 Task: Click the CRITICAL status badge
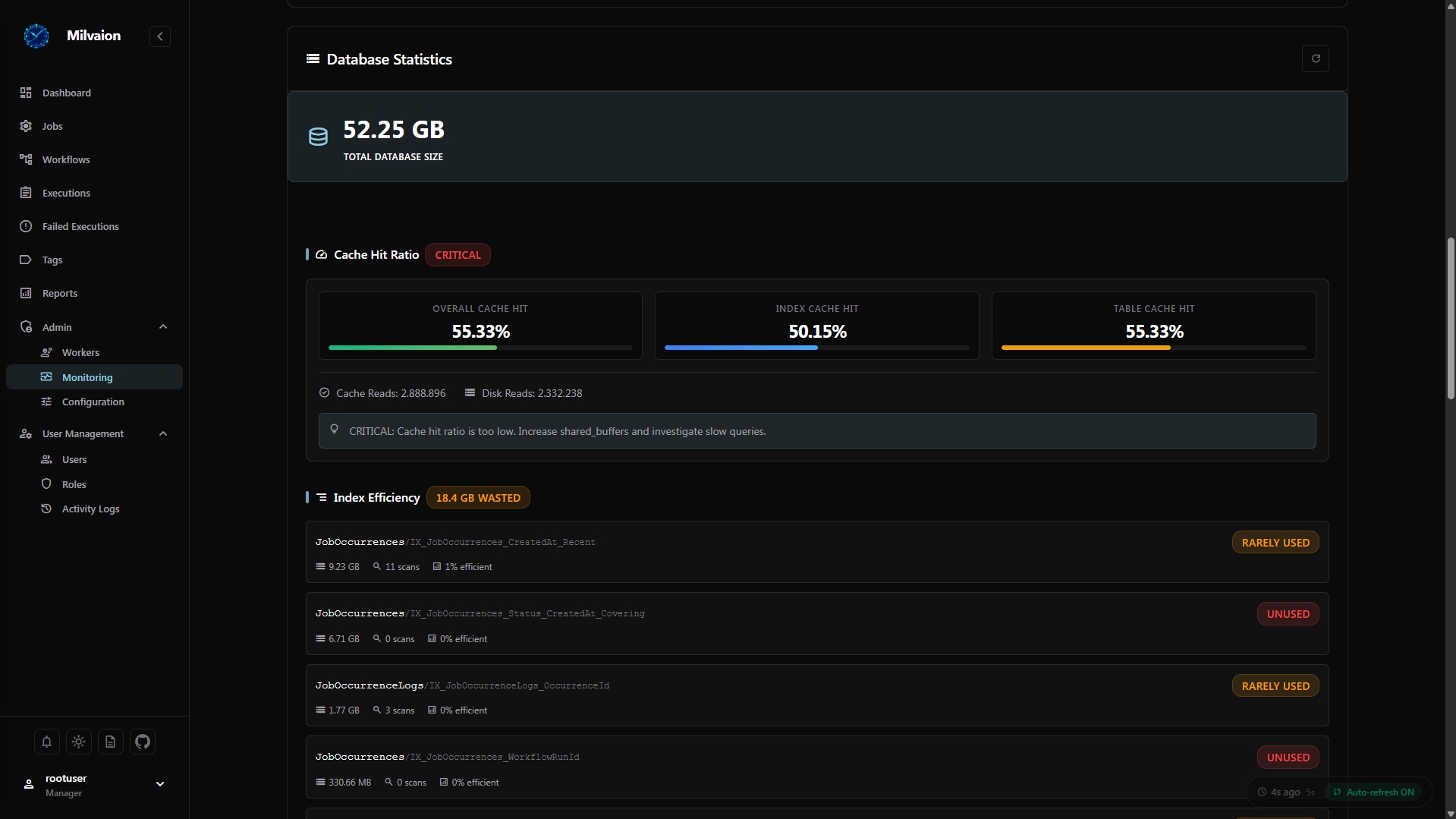click(458, 255)
